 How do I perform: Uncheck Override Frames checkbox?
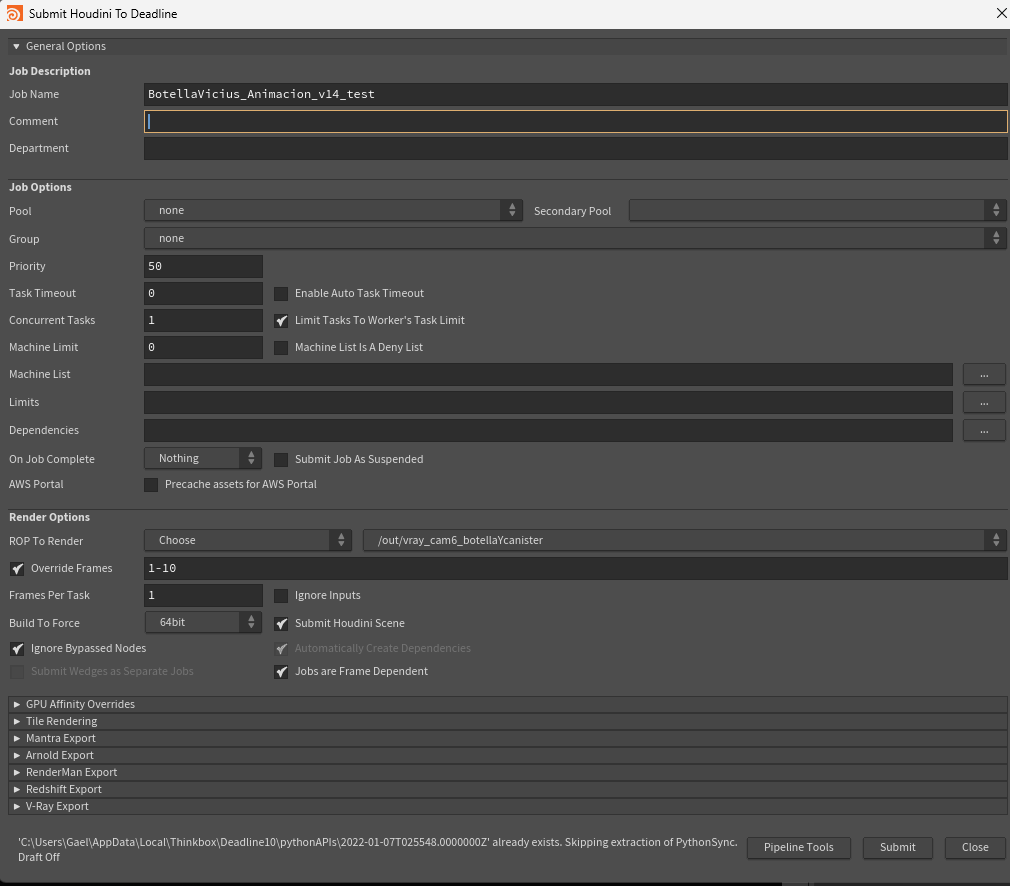click(17, 569)
